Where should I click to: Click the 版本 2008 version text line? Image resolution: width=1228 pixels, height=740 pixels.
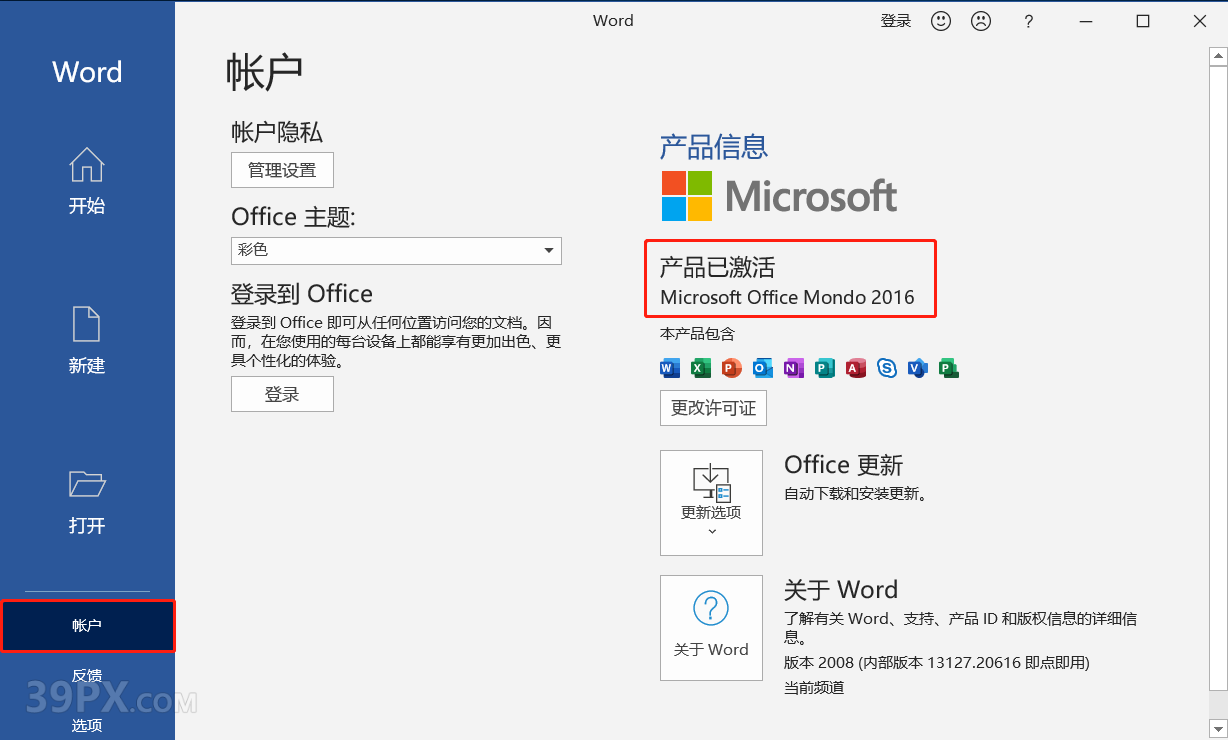coord(936,663)
